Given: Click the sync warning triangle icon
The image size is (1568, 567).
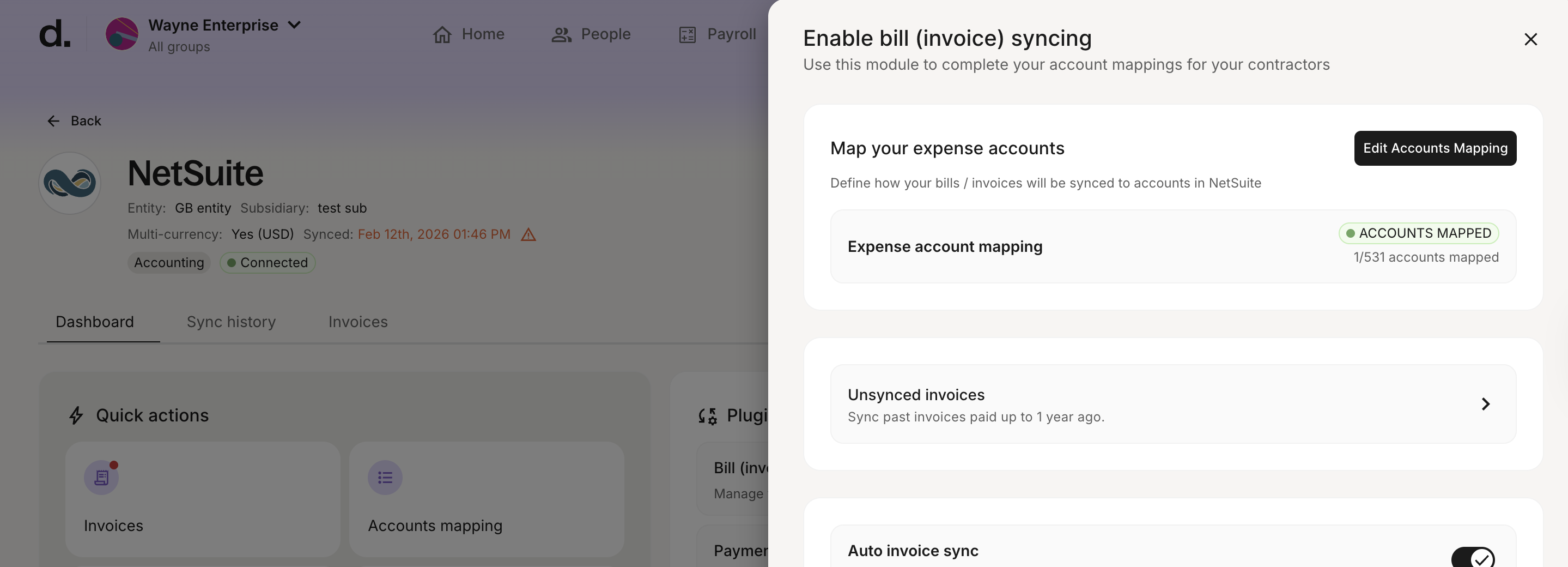Looking at the screenshot, I should (x=528, y=235).
